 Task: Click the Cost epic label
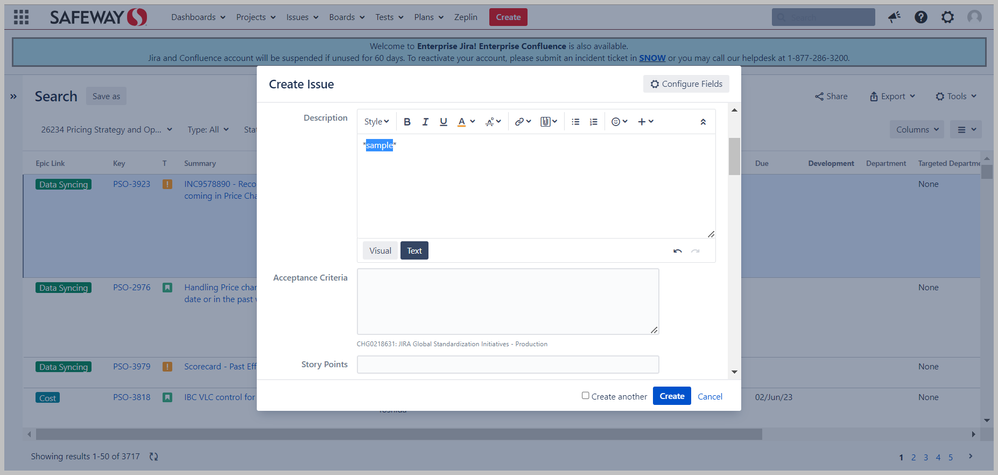[x=48, y=397]
